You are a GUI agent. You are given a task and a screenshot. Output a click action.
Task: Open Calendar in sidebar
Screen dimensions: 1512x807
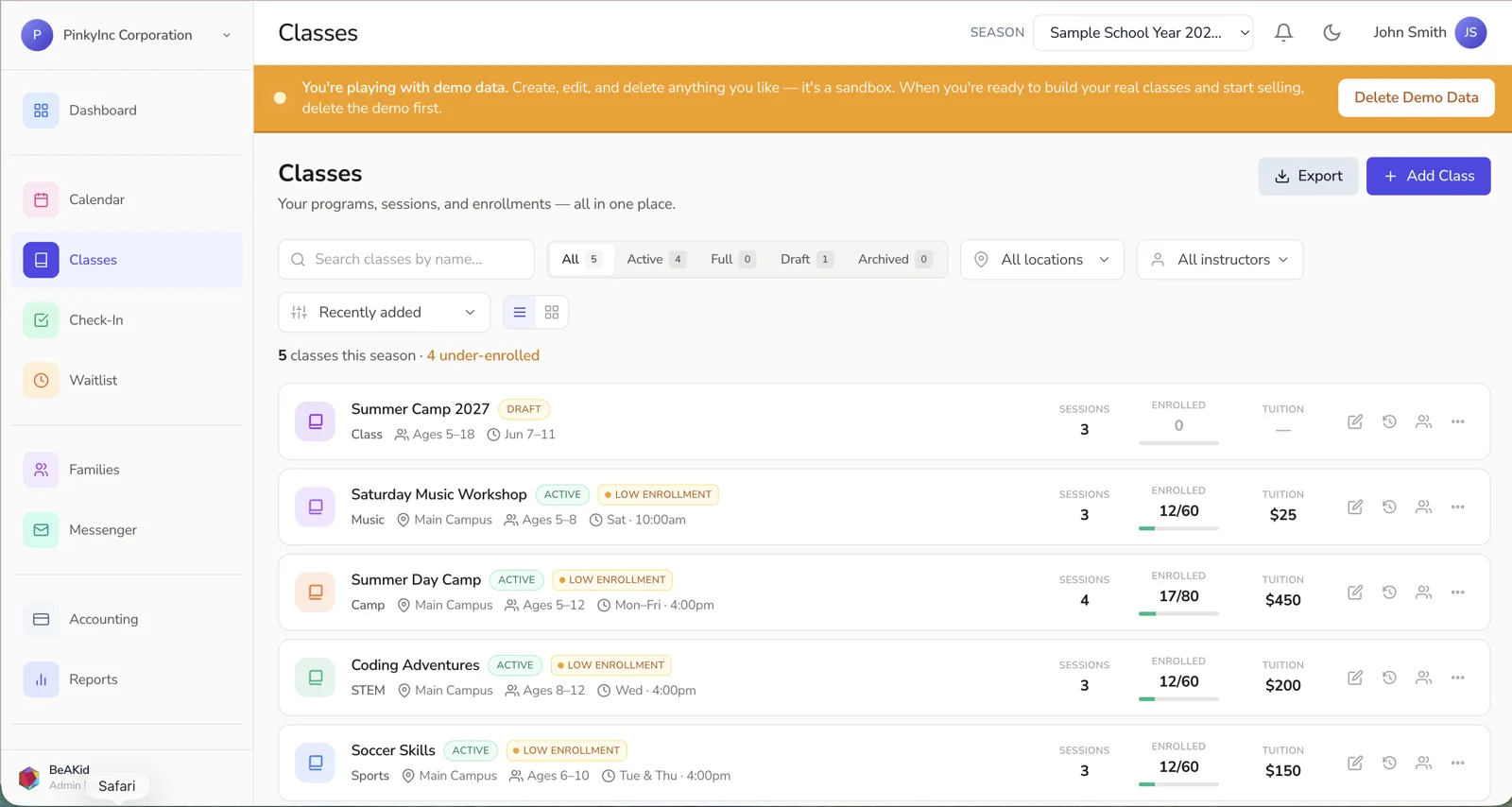(x=127, y=199)
